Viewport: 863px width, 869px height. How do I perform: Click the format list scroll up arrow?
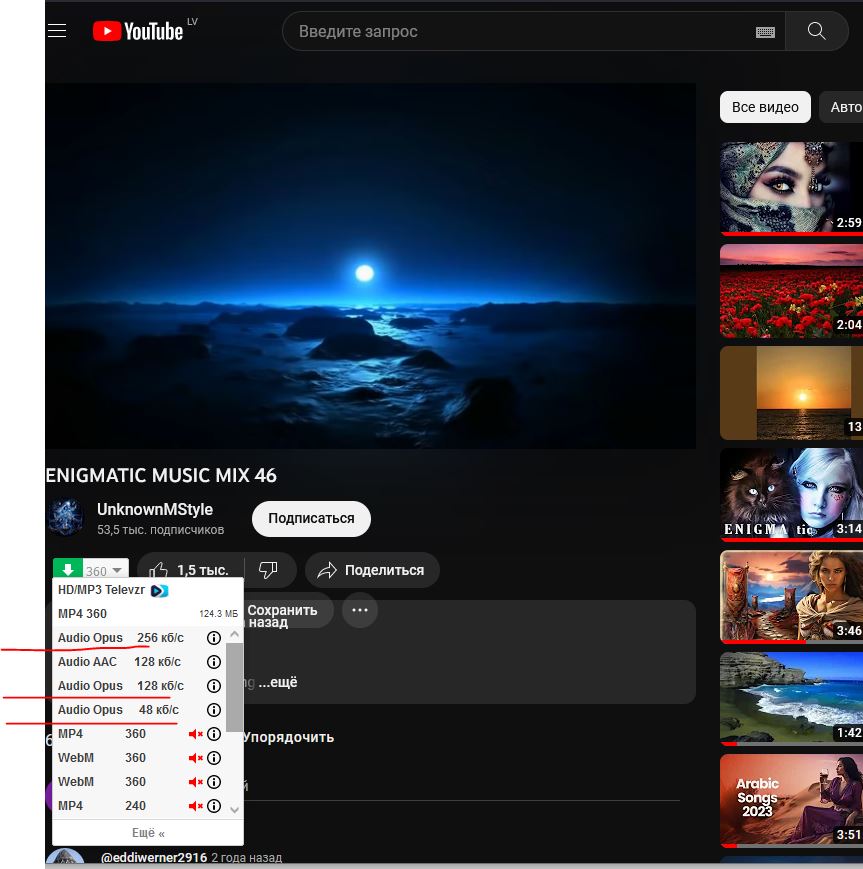234,634
